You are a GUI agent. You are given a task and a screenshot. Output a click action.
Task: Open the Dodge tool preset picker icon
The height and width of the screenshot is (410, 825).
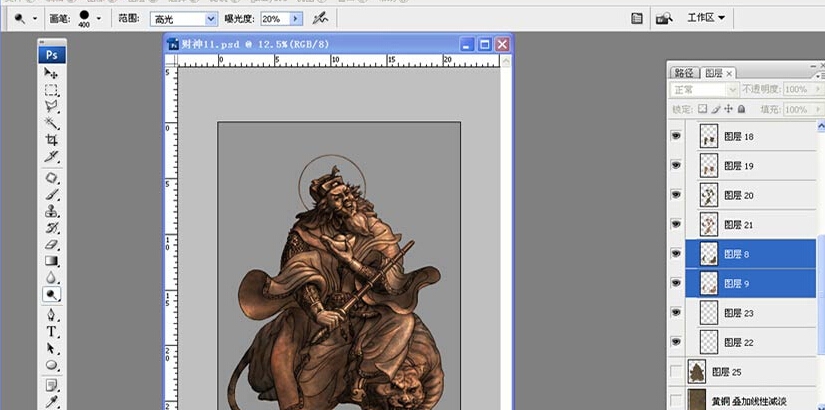(20, 18)
